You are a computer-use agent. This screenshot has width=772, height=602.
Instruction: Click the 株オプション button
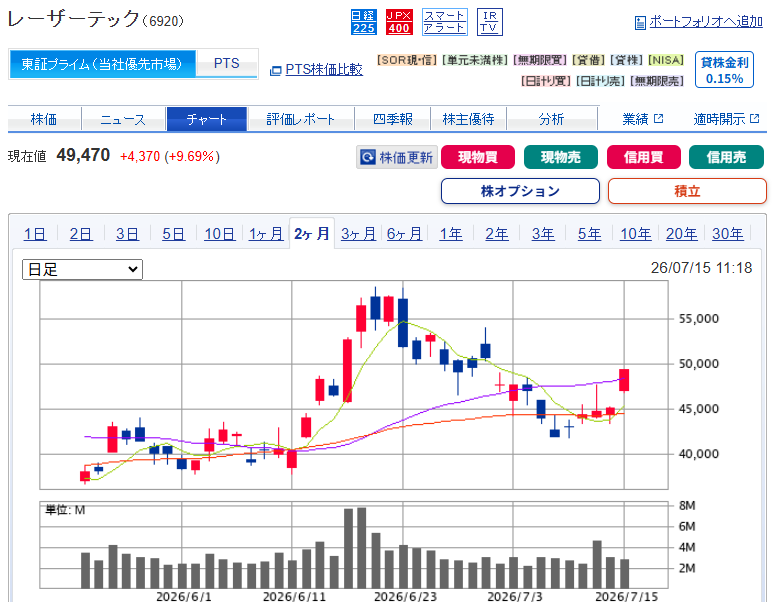click(x=520, y=191)
